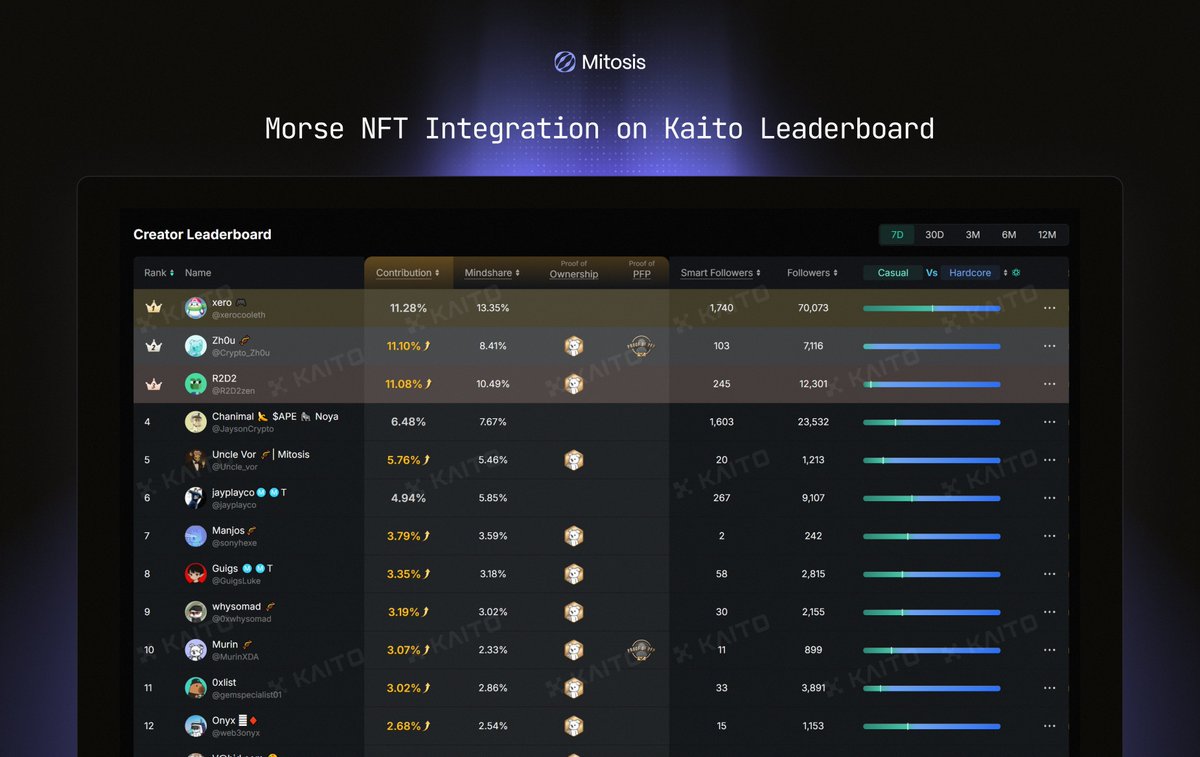Sort by the Followers column
This screenshot has height=757, width=1200.
click(x=812, y=273)
